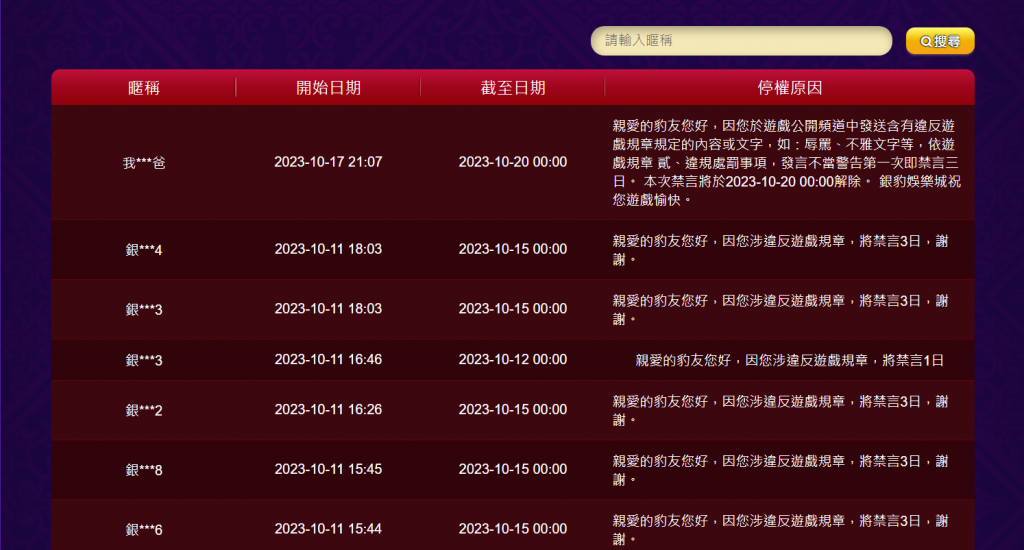Screen dimensions: 1024x550
Task: Click the 截至日期 column header
Action: point(513,88)
